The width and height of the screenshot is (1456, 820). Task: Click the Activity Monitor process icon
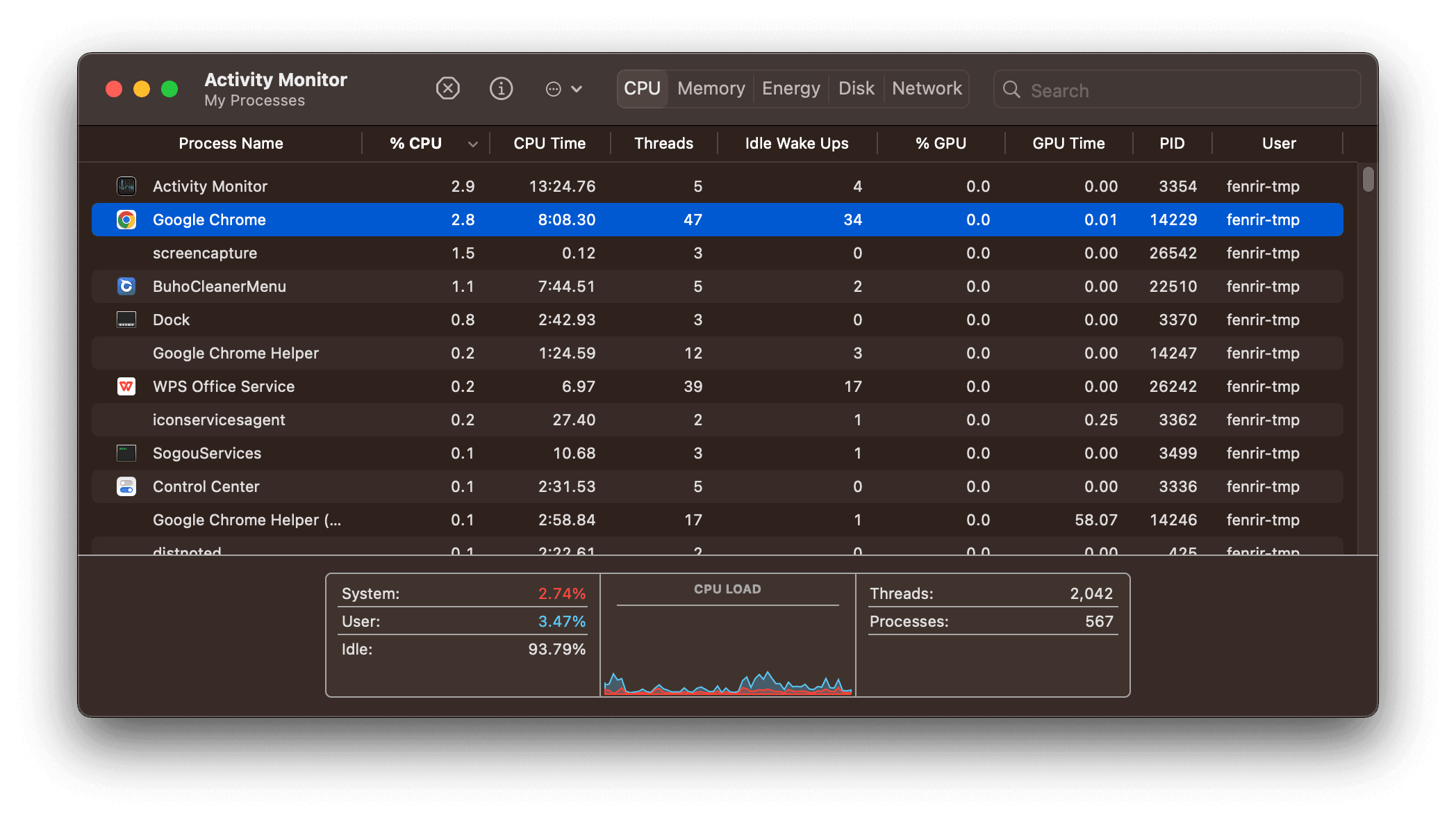(x=126, y=186)
